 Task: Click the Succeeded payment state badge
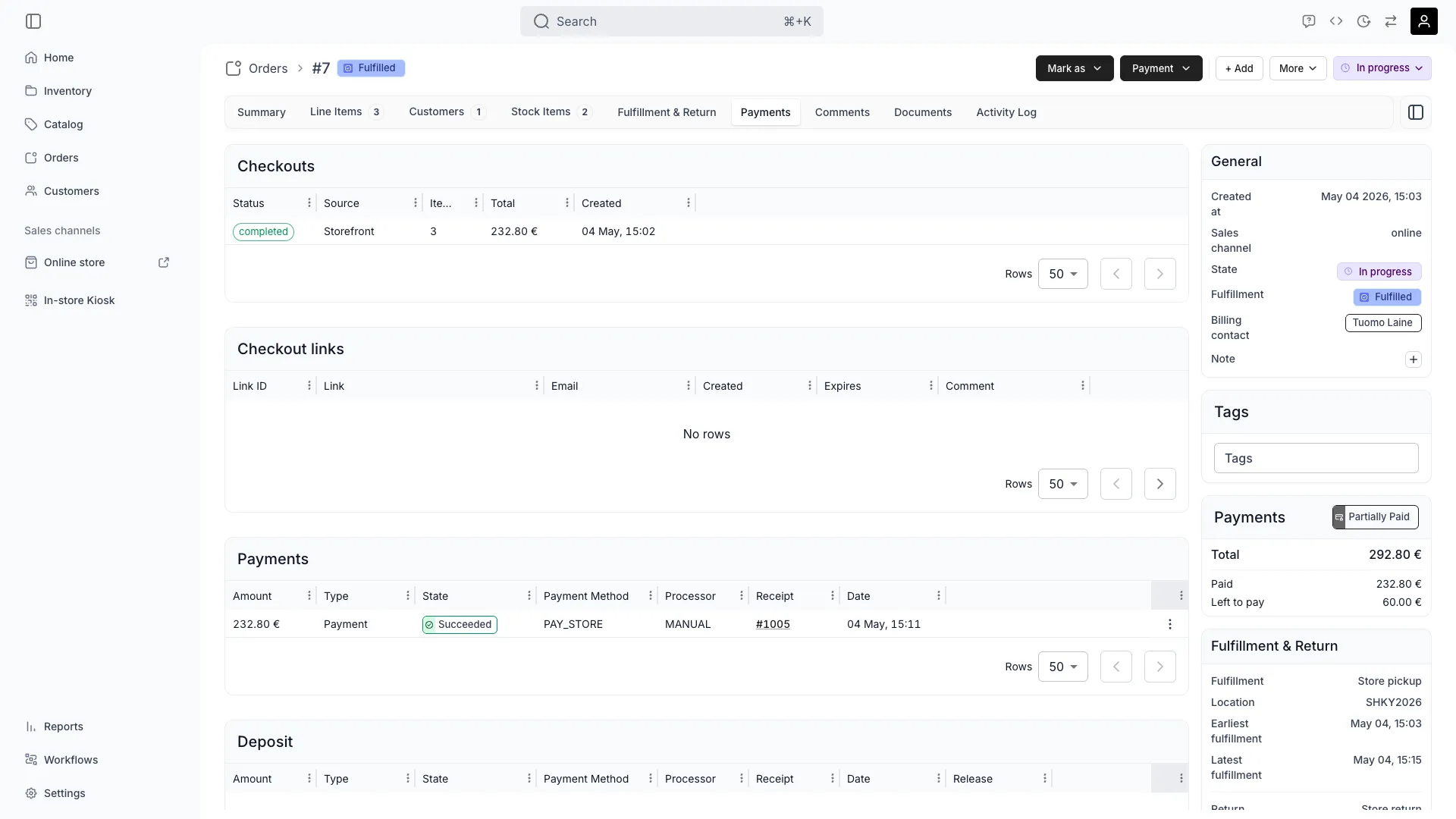(x=460, y=625)
